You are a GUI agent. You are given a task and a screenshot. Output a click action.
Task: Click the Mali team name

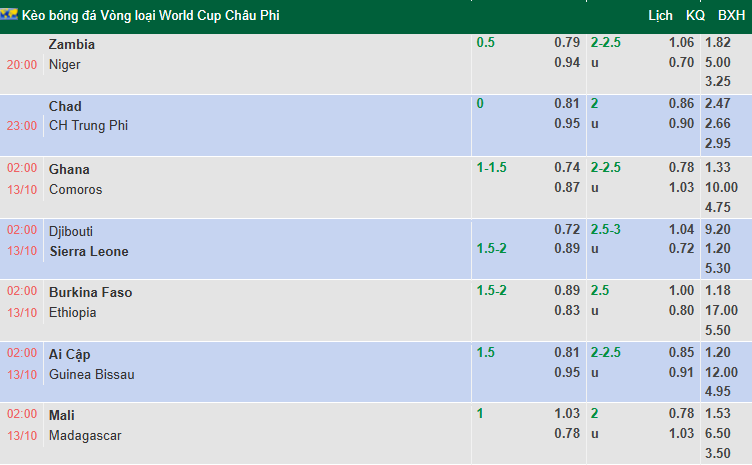click(x=62, y=415)
